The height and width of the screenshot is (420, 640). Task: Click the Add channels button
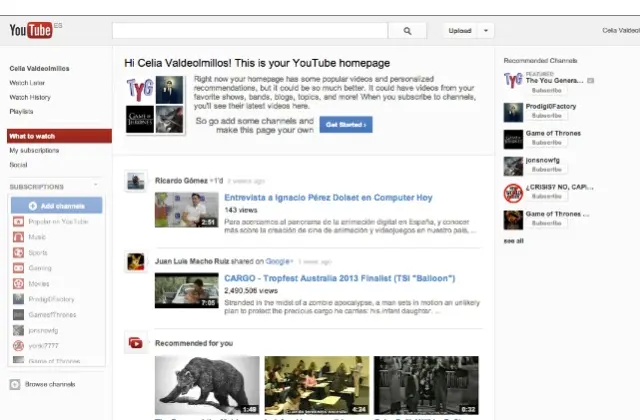click(57, 205)
